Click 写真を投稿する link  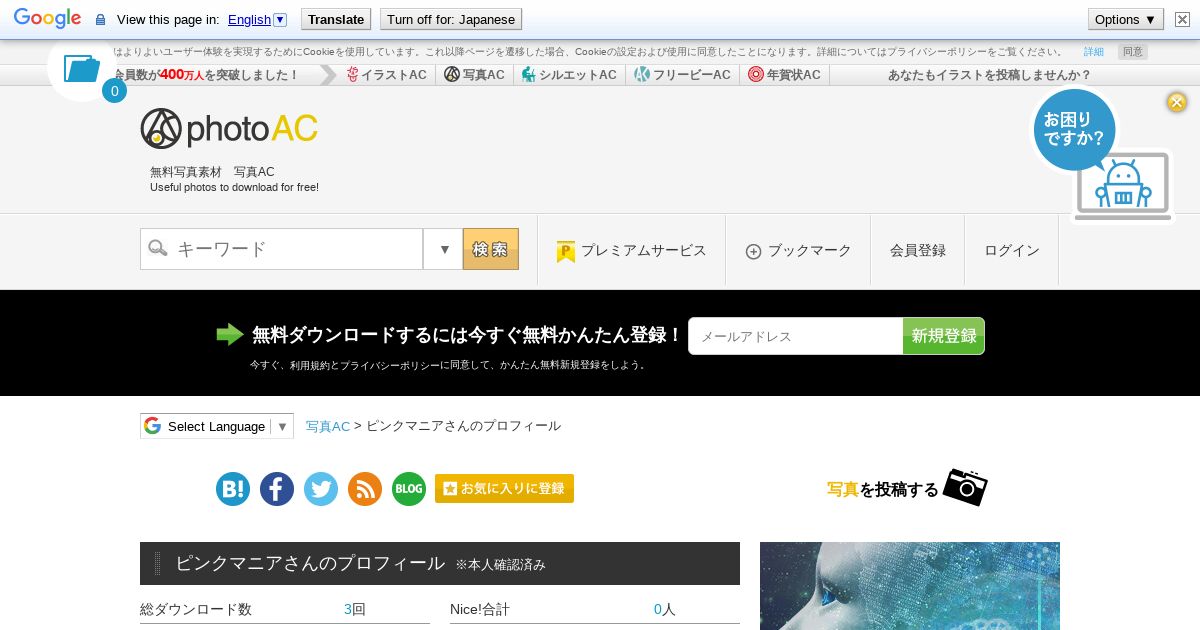(883, 489)
